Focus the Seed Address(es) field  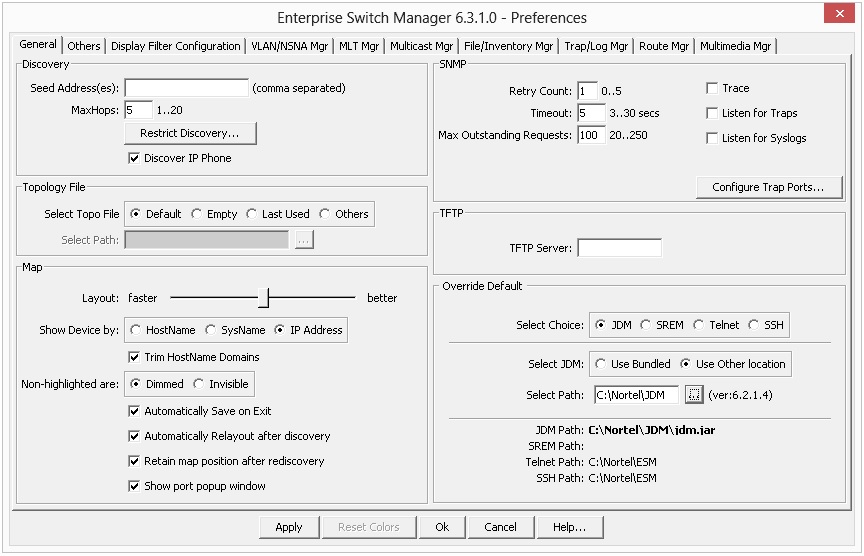pyautogui.click(x=186, y=88)
